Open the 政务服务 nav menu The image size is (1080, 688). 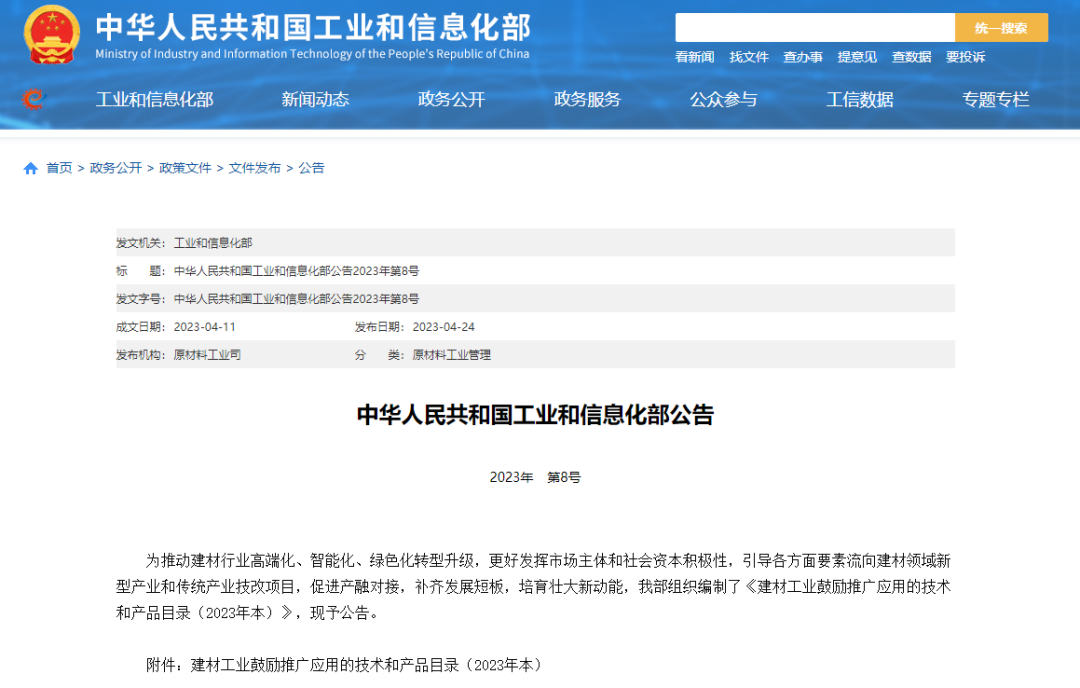588,100
